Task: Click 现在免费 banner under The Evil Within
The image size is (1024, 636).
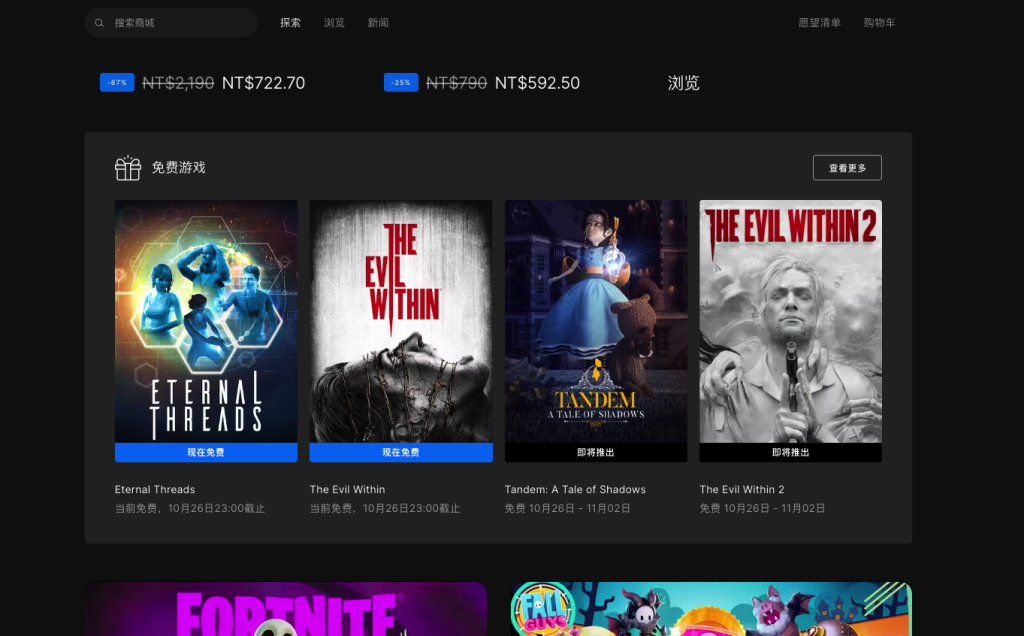Action: pyautogui.click(x=401, y=453)
